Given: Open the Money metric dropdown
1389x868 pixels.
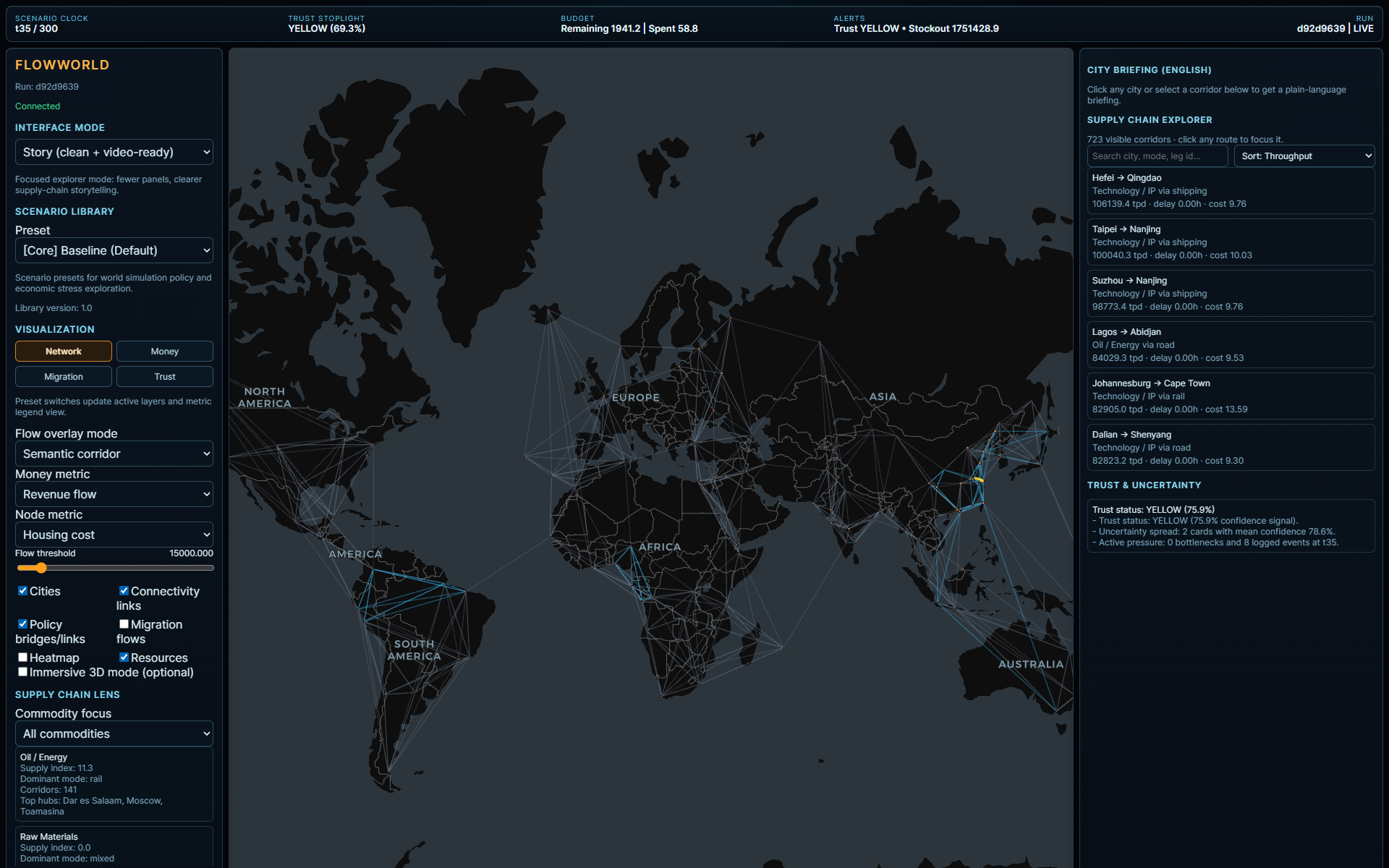Looking at the screenshot, I should (114, 494).
